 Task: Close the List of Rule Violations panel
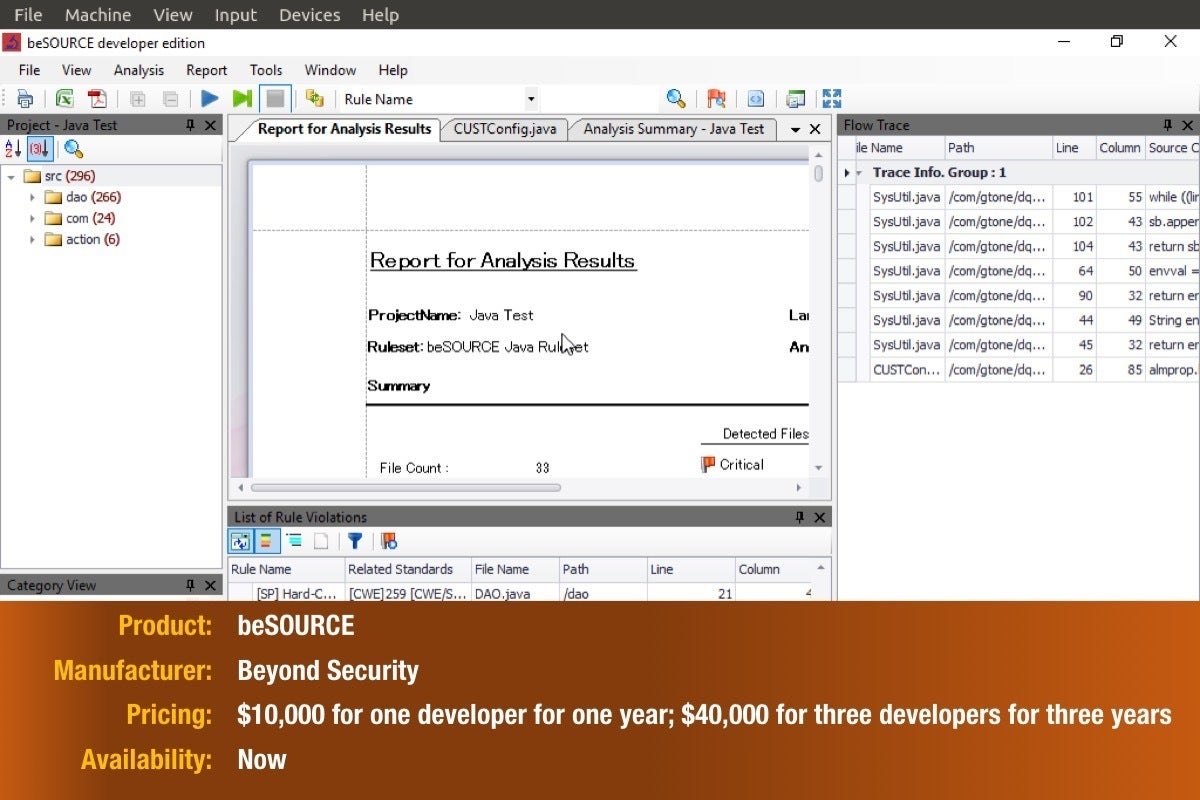click(x=819, y=517)
